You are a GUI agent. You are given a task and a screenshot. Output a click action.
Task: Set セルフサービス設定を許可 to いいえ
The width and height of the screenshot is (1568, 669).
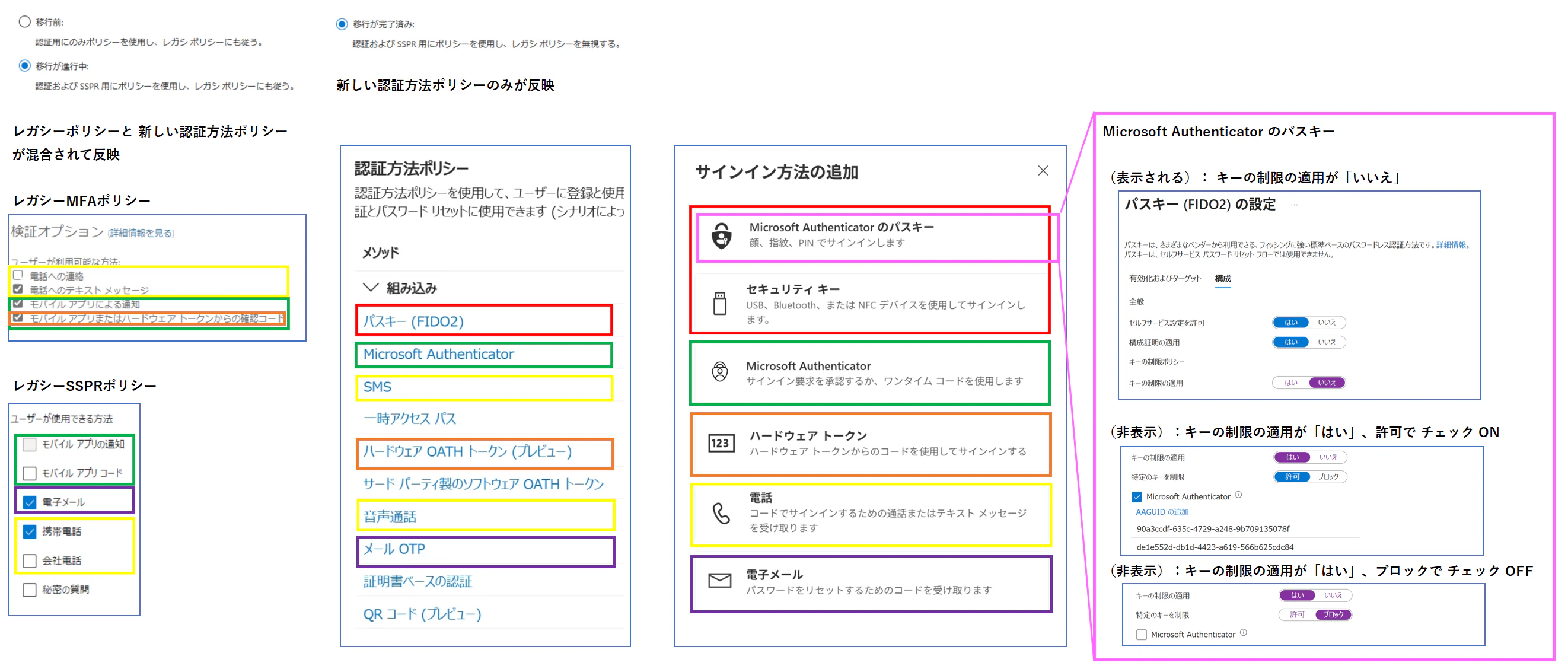click(1327, 323)
